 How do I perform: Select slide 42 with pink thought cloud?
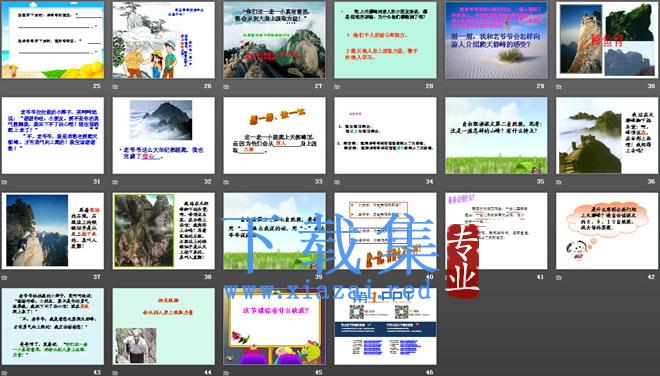coord(607,231)
